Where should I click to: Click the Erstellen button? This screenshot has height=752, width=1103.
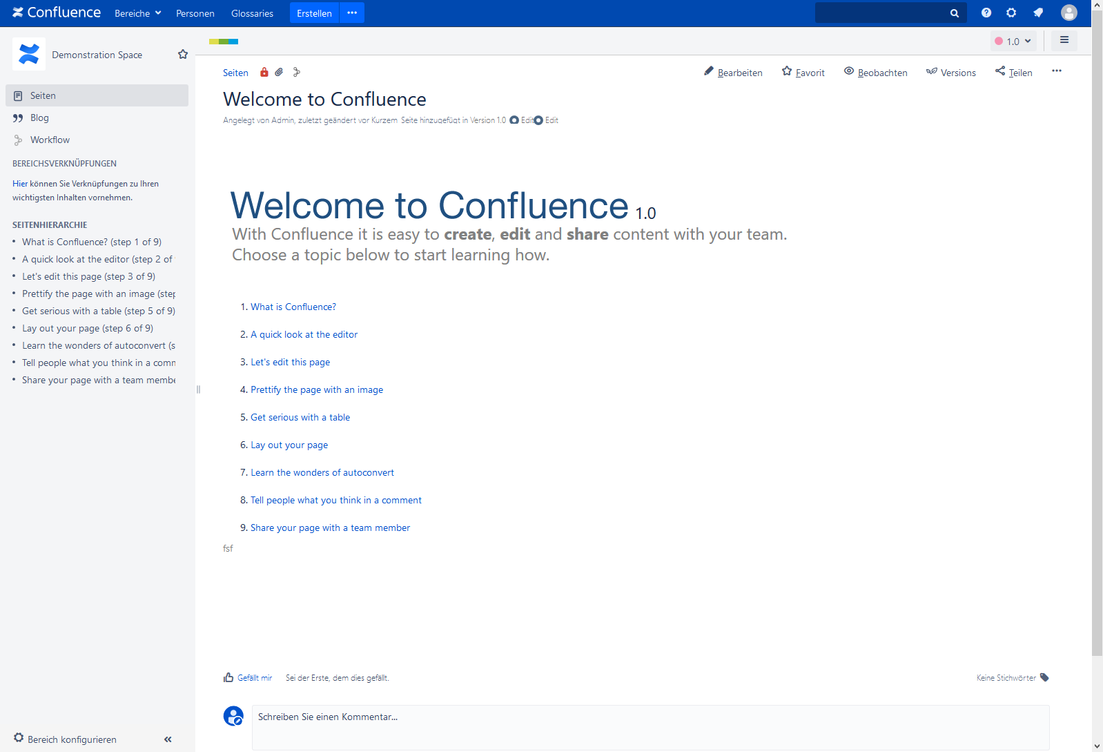point(314,13)
